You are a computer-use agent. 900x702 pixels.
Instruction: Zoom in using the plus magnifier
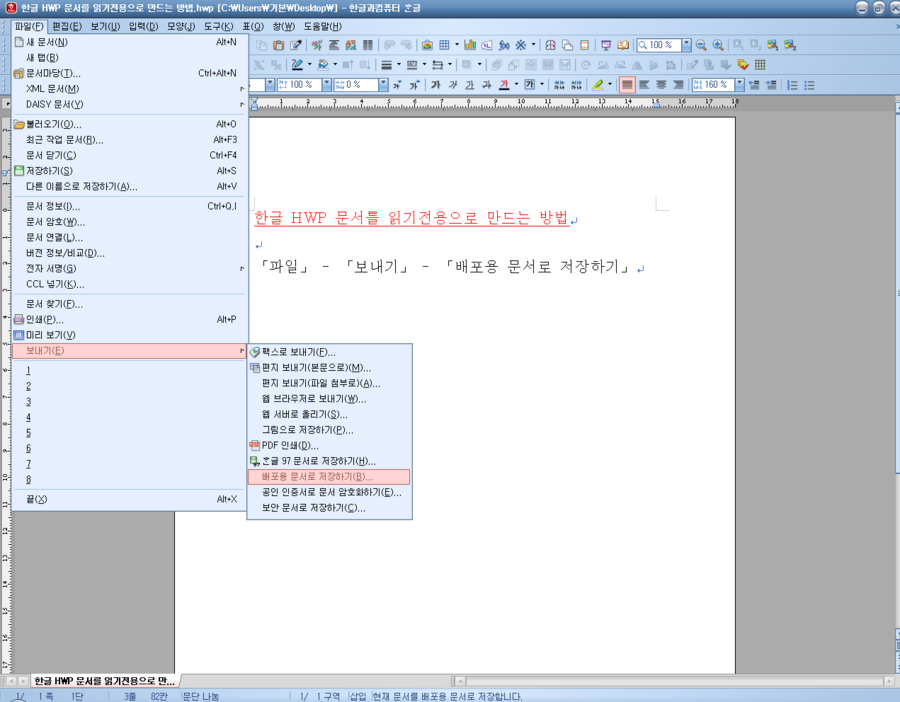(x=717, y=45)
